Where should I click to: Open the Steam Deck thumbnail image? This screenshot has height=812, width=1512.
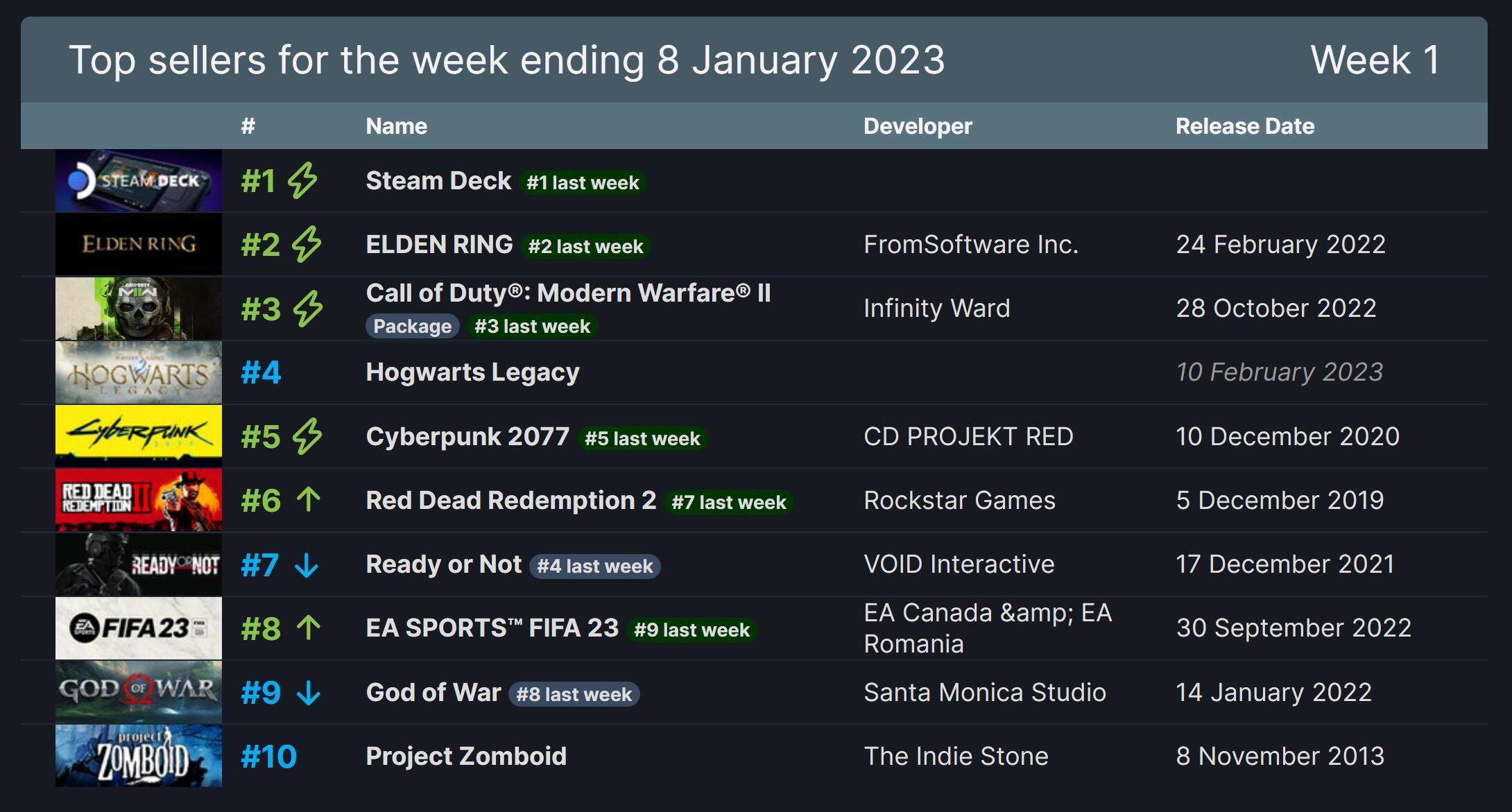coord(139,181)
